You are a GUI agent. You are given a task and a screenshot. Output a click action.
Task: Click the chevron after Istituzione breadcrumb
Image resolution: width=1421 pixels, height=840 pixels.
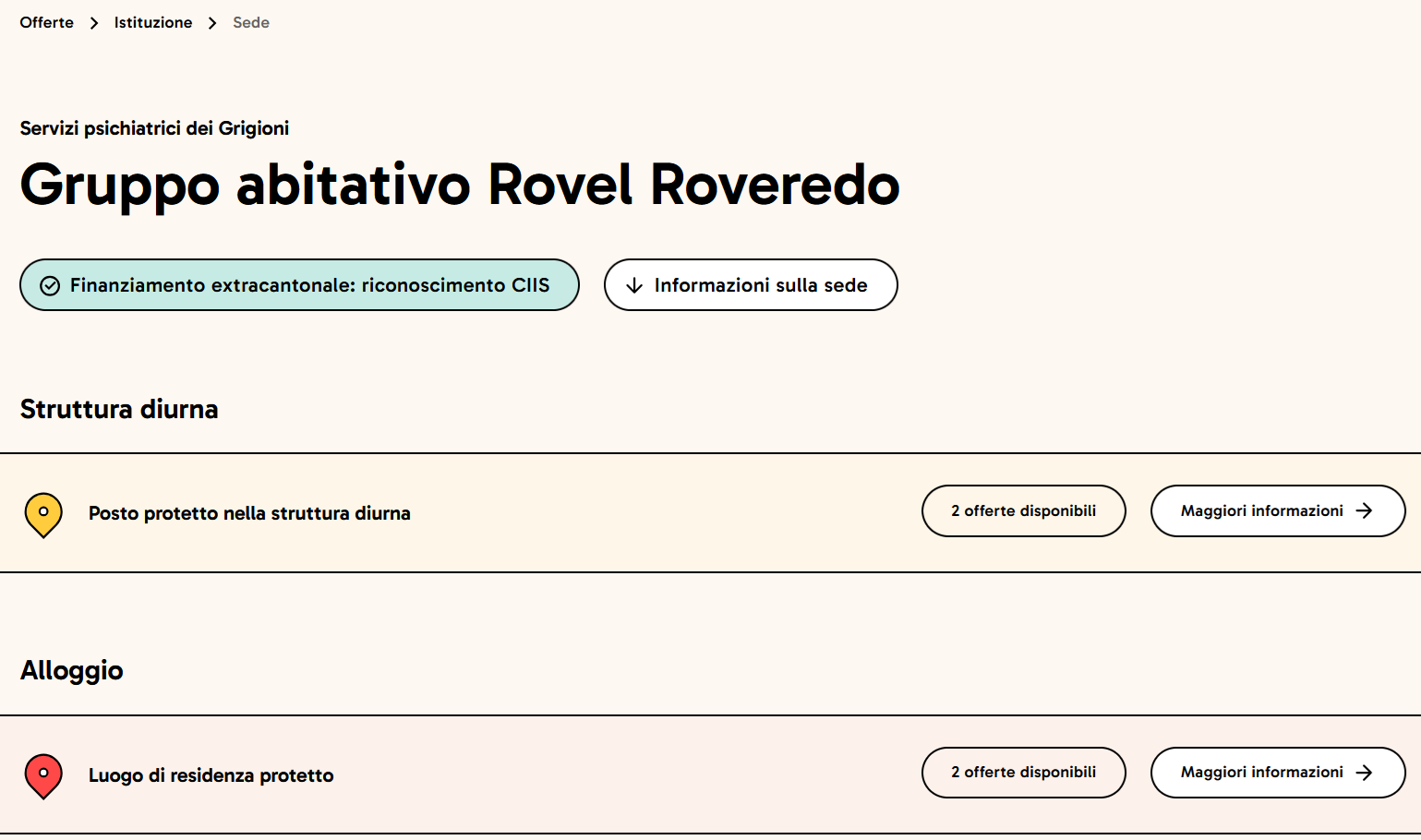coord(212,23)
